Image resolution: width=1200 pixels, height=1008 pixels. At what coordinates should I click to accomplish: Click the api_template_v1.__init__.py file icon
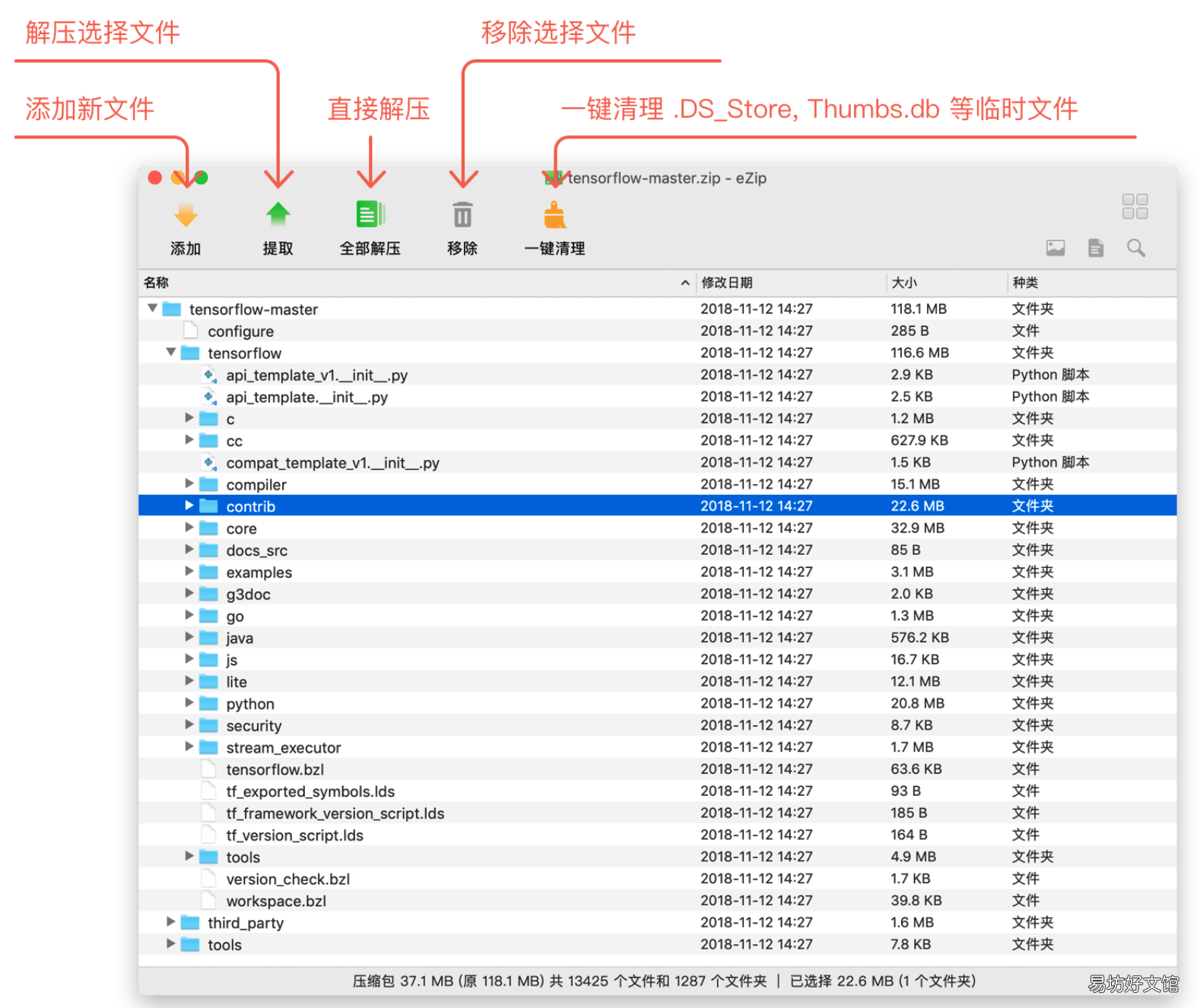tap(209, 375)
